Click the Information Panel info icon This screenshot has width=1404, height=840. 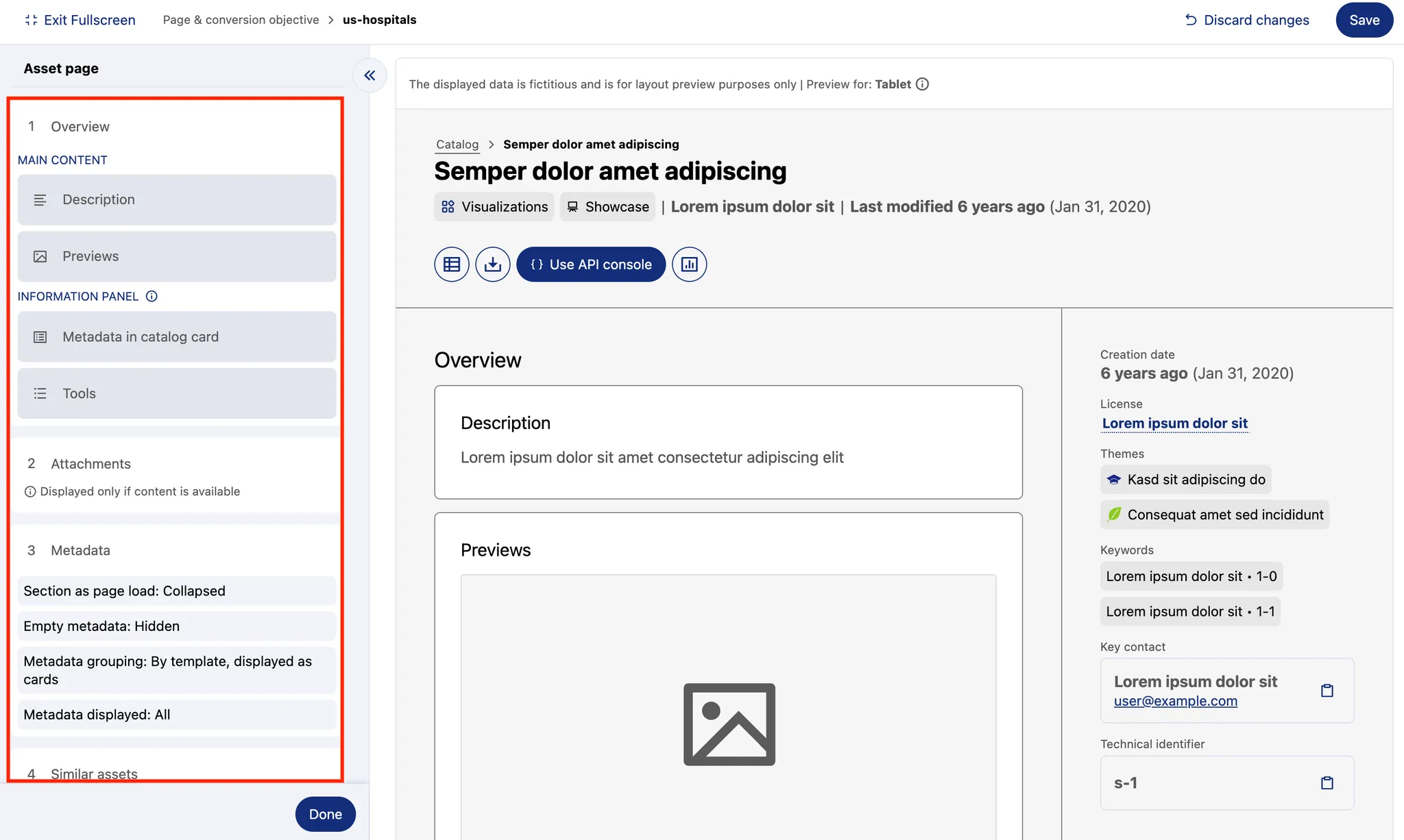click(152, 296)
